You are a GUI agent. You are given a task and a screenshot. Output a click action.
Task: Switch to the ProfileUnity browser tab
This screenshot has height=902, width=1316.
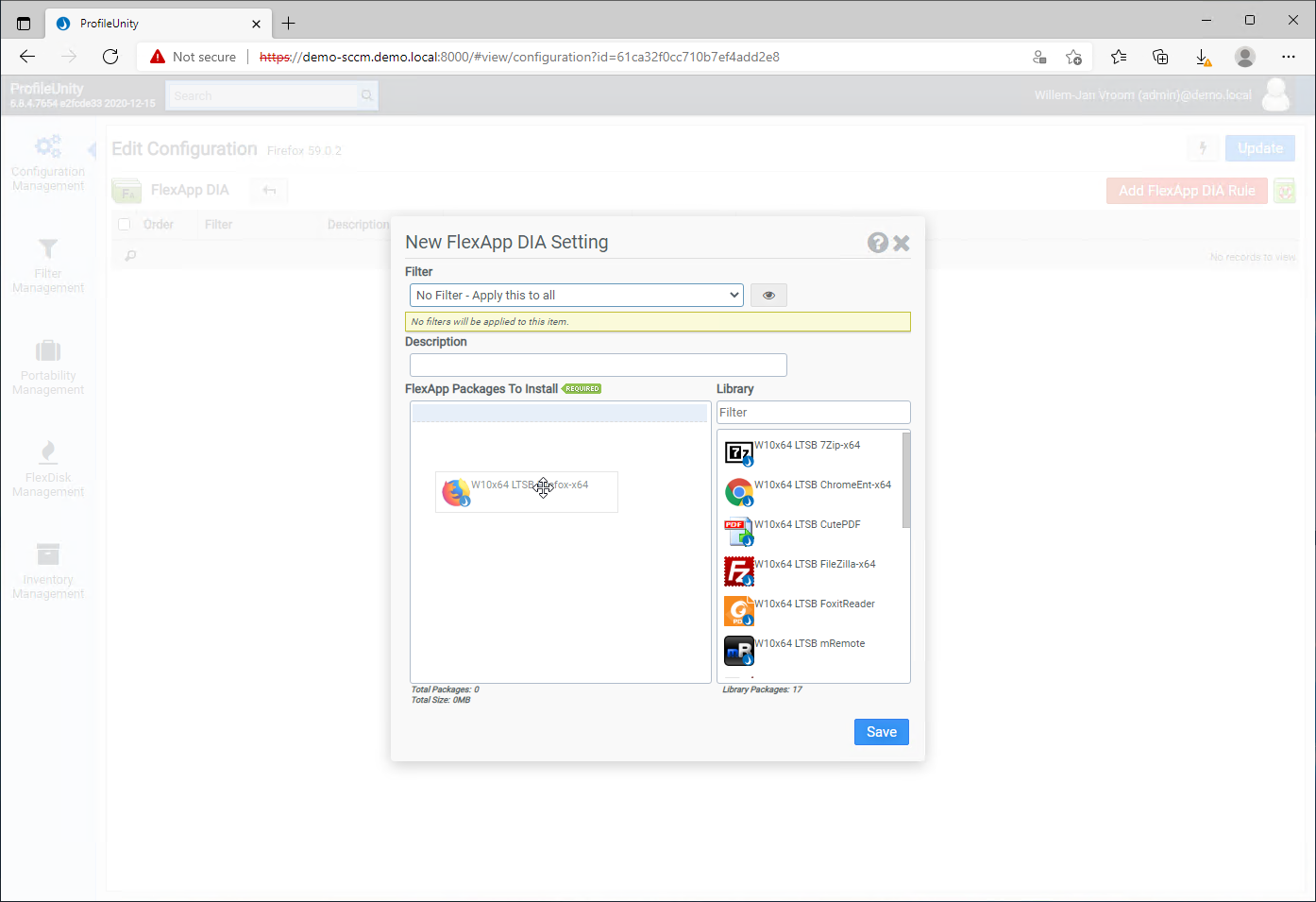pyautogui.click(x=151, y=24)
